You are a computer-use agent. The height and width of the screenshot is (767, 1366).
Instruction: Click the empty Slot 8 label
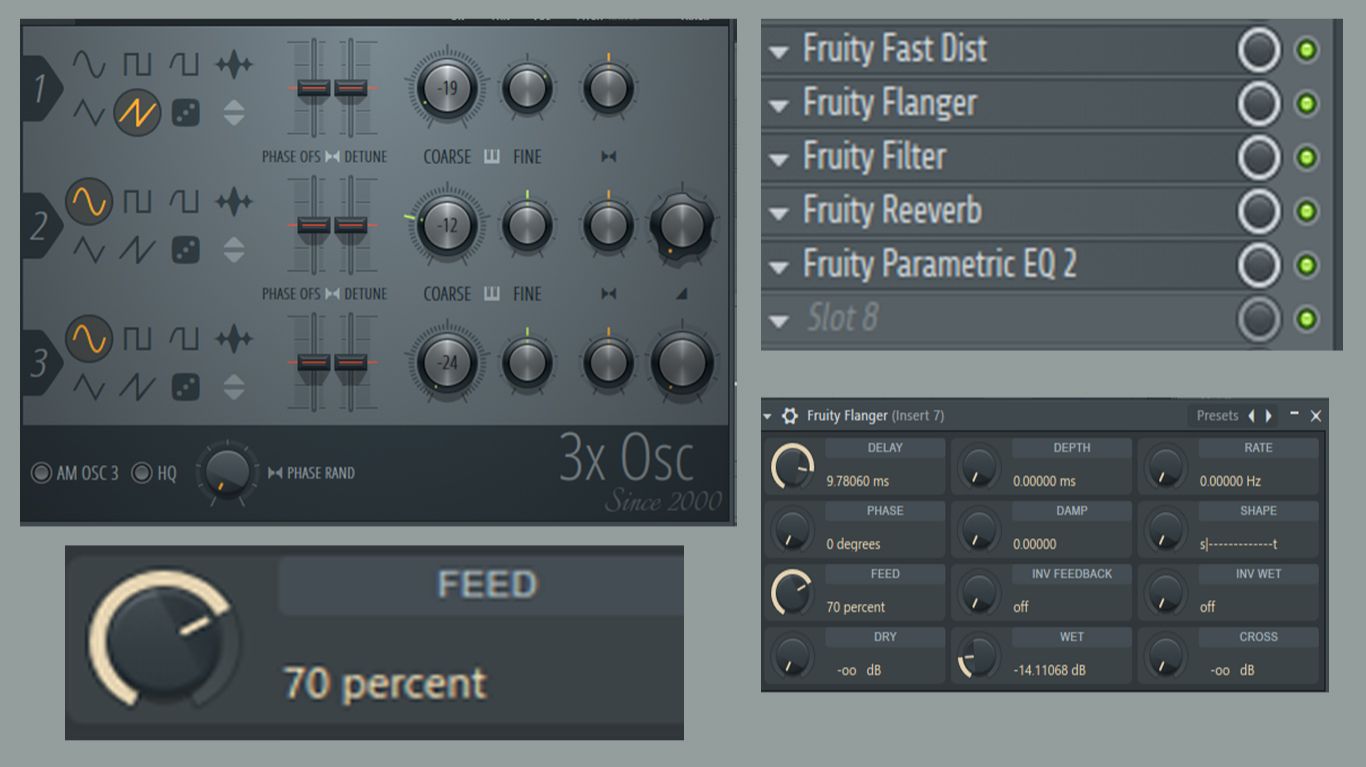(842, 319)
